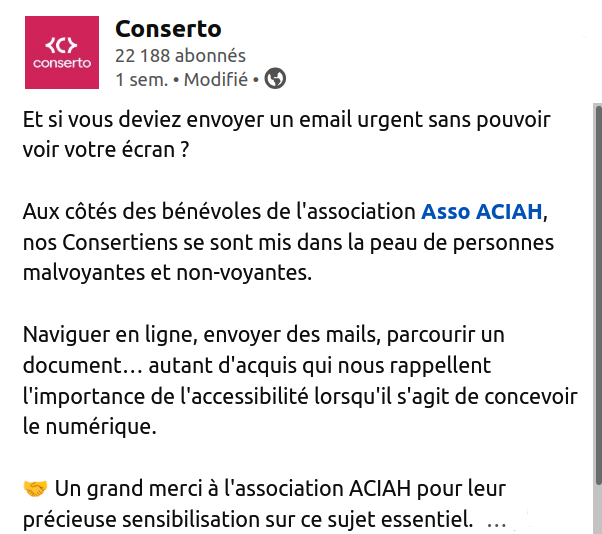The width and height of the screenshot is (602, 534).
Task: Open the Conserto logo thumbnail
Action: [x=62, y=52]
